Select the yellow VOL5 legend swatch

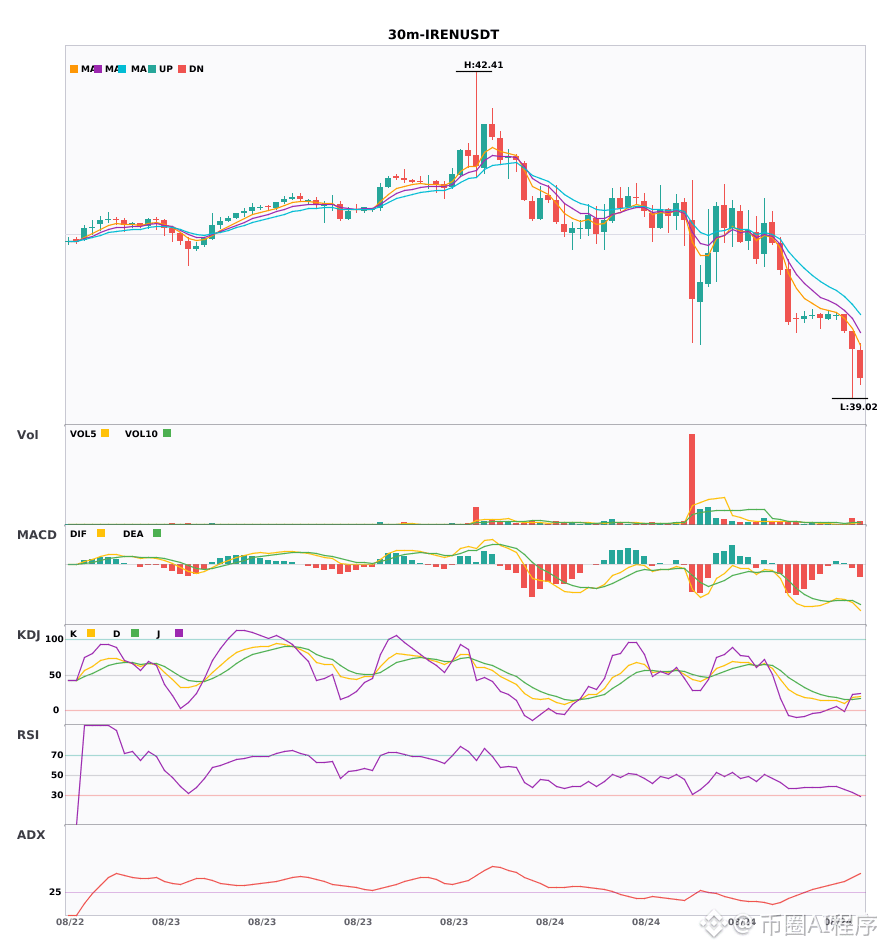pos(105,433)
